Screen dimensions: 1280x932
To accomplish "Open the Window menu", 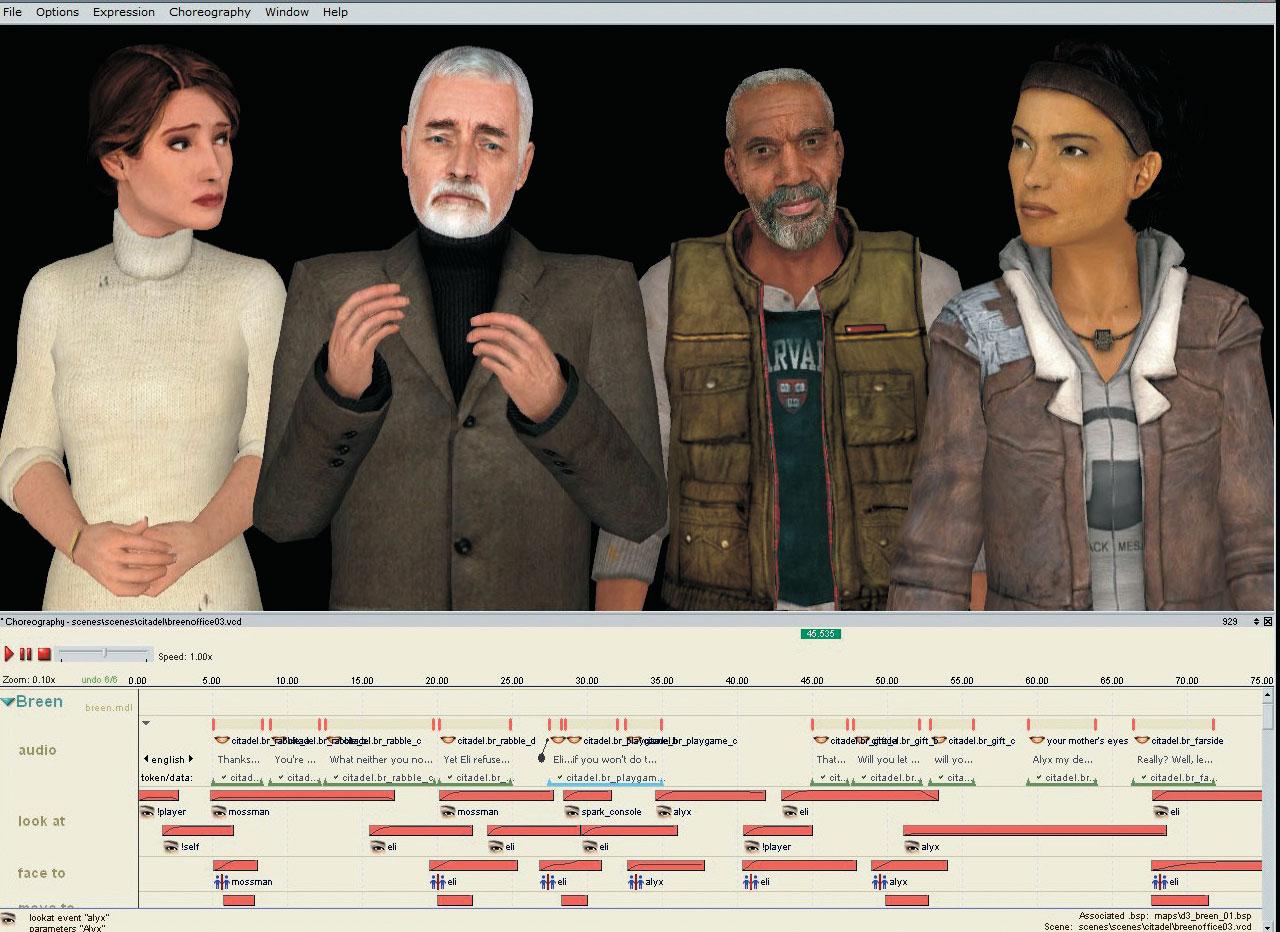I will [x=287, y=12].
